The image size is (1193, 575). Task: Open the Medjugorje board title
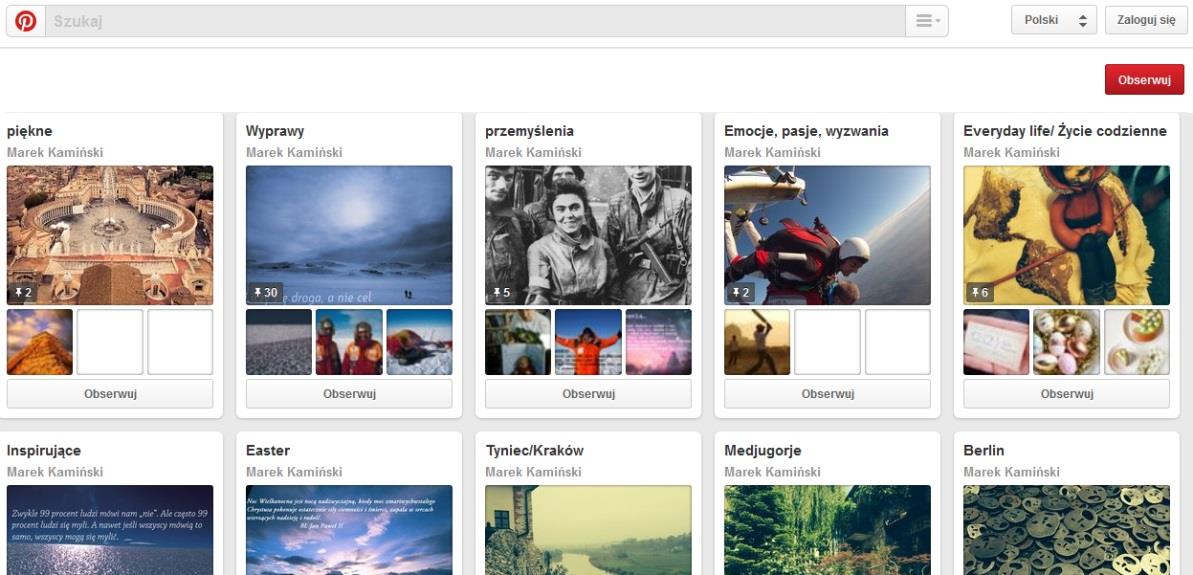[762, 450]
